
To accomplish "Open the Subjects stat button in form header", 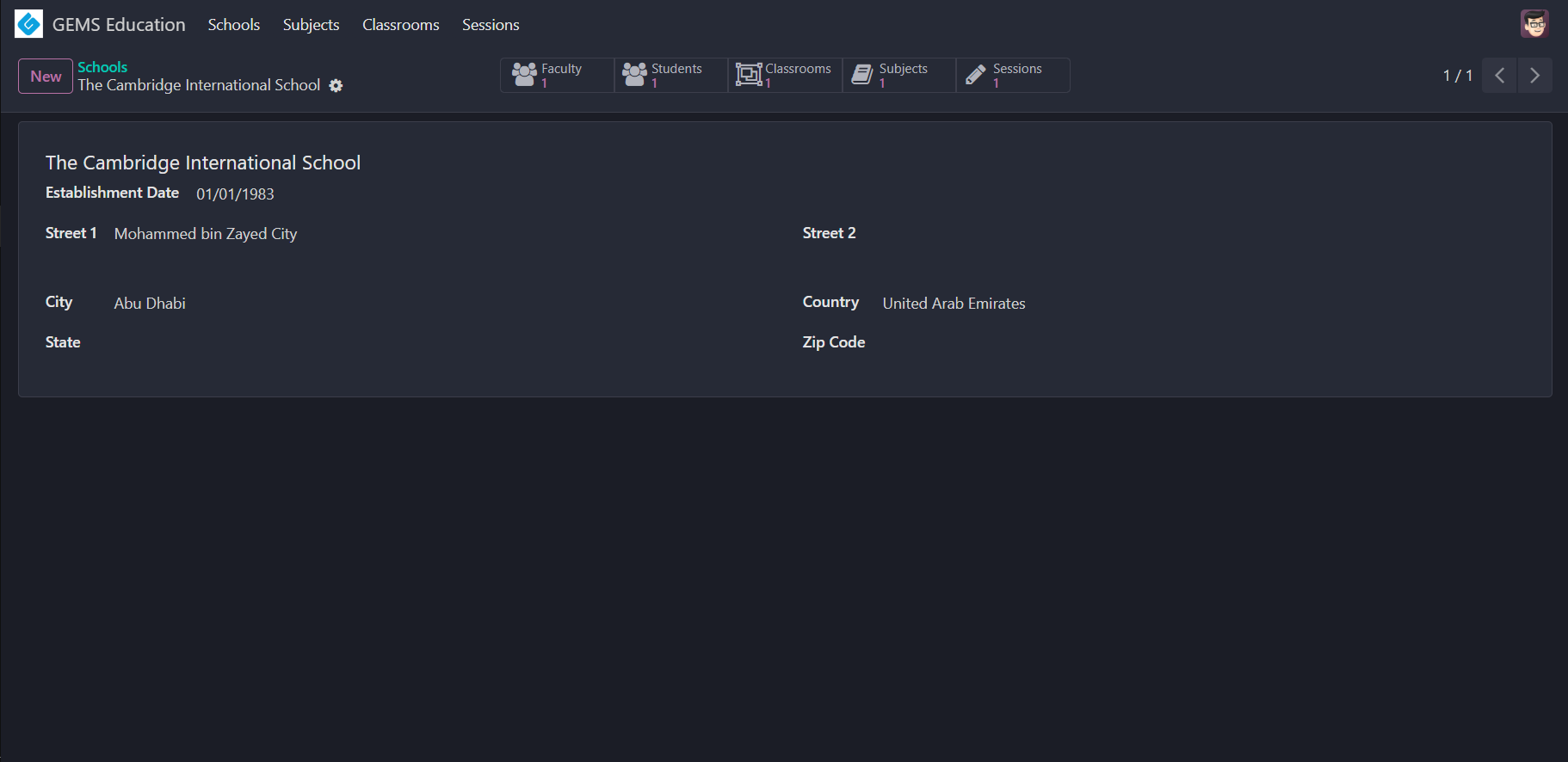I will pos(898,75).
